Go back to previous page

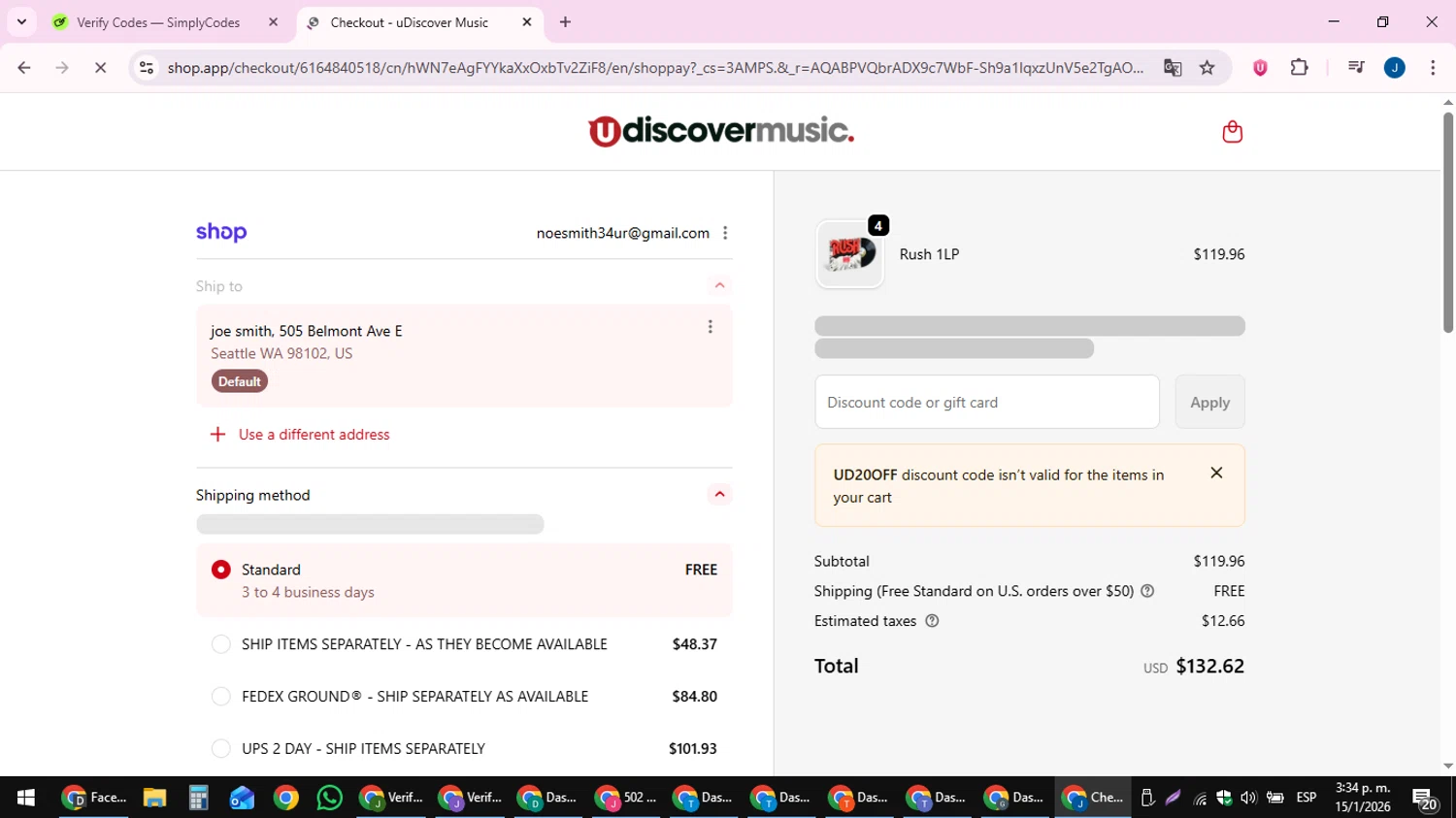pyautogui.click(x=24, y=68)
